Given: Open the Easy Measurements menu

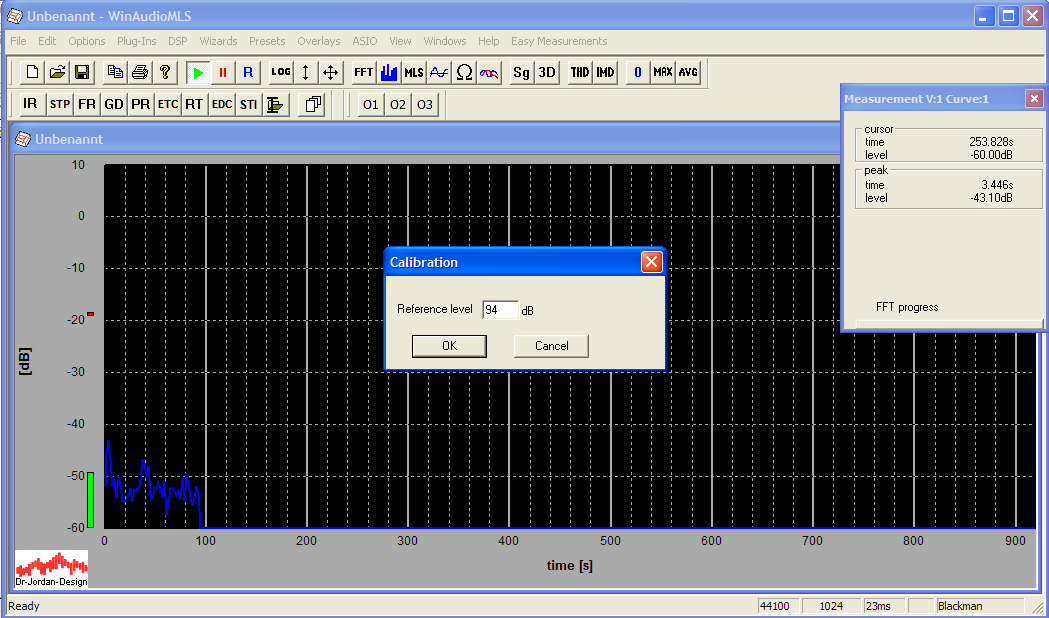Looking at the screenshot, I should (x=559, y=41).
